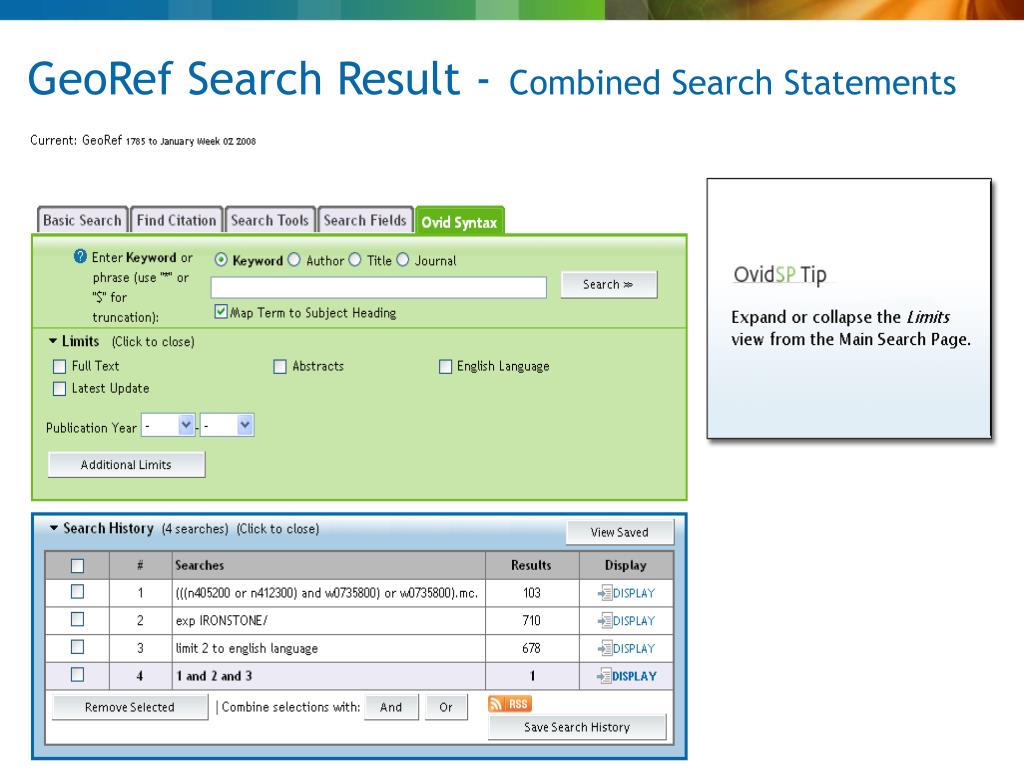Click the View Saved button
Viewport: 1024px width, 768px height.
pos(620,532)
